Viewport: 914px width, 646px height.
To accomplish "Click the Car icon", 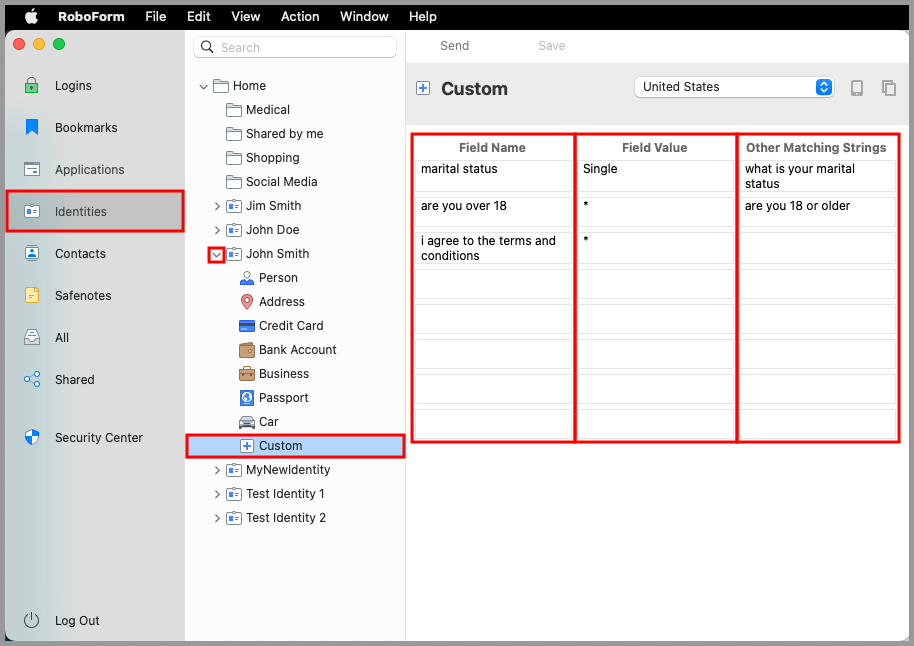I will (247, 422).
